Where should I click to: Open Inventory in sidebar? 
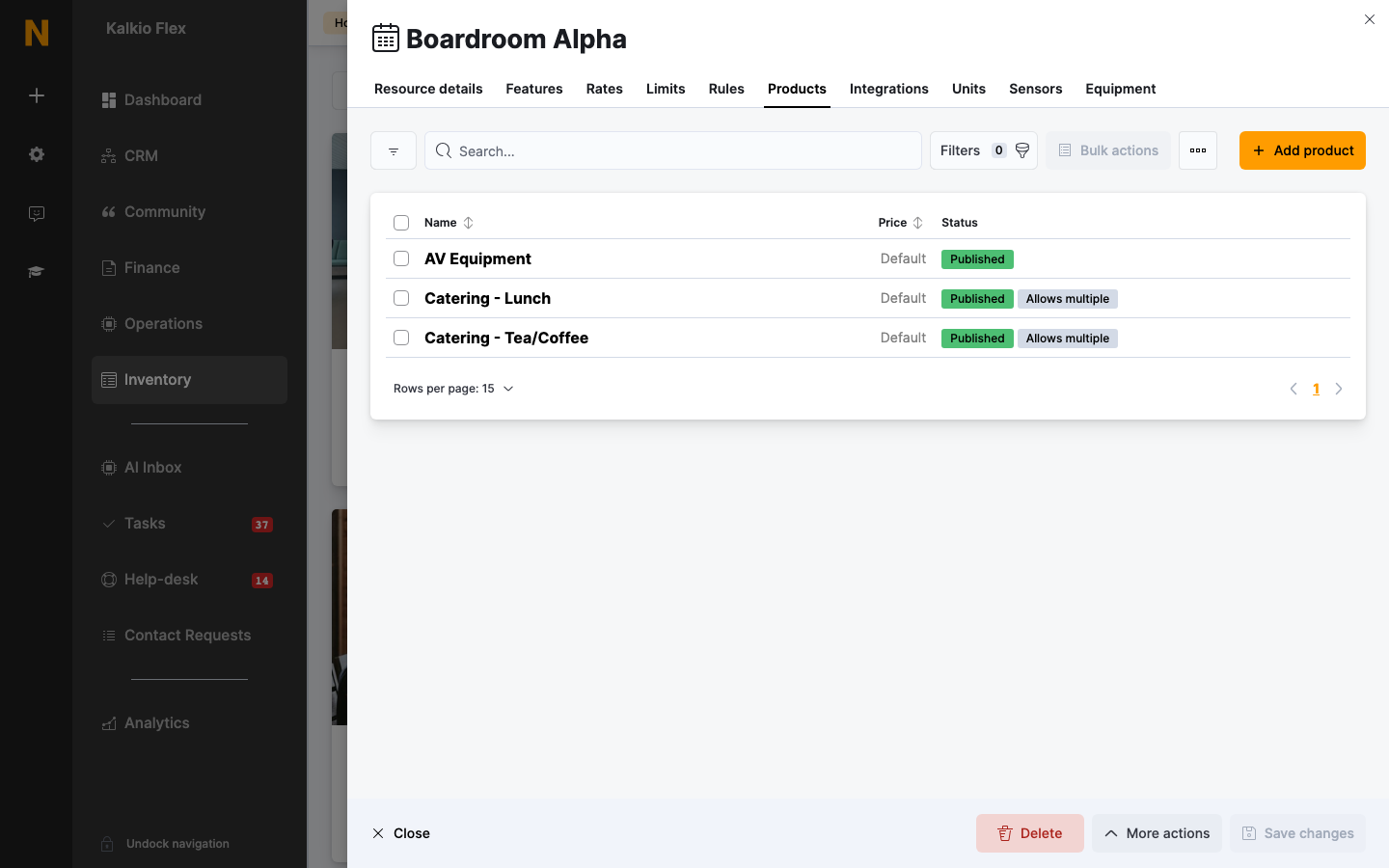point(189,380)
